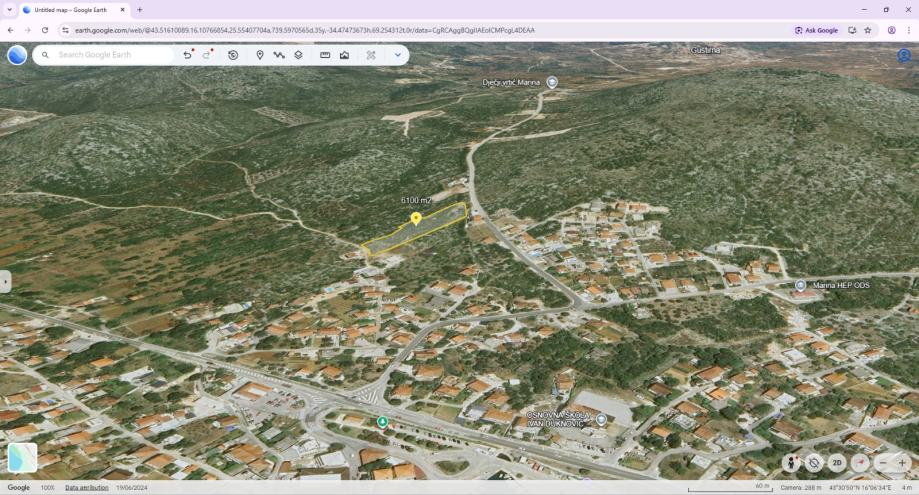919x495 pixels.
Task: Open the install app icon in address bar
Action: tap(852, 30)
